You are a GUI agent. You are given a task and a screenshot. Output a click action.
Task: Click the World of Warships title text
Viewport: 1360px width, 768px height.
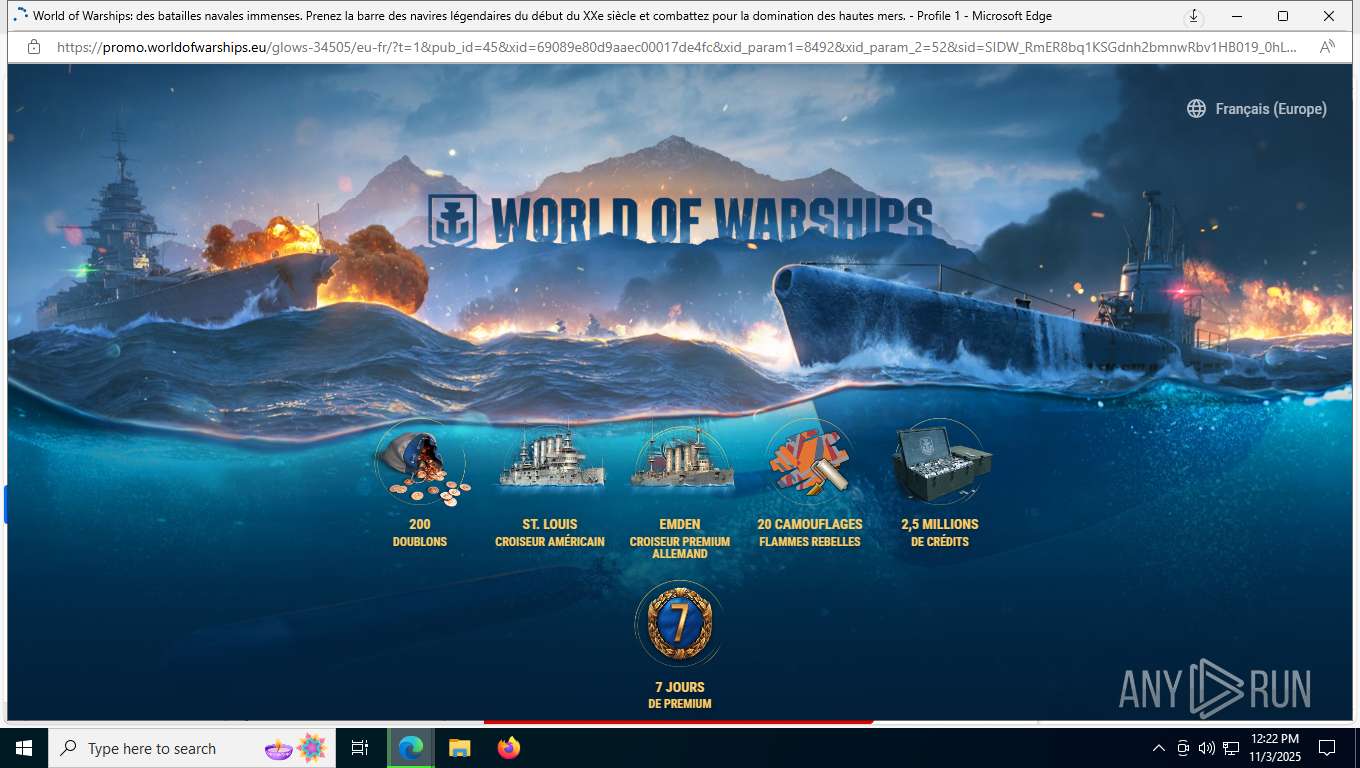[712, 220]
